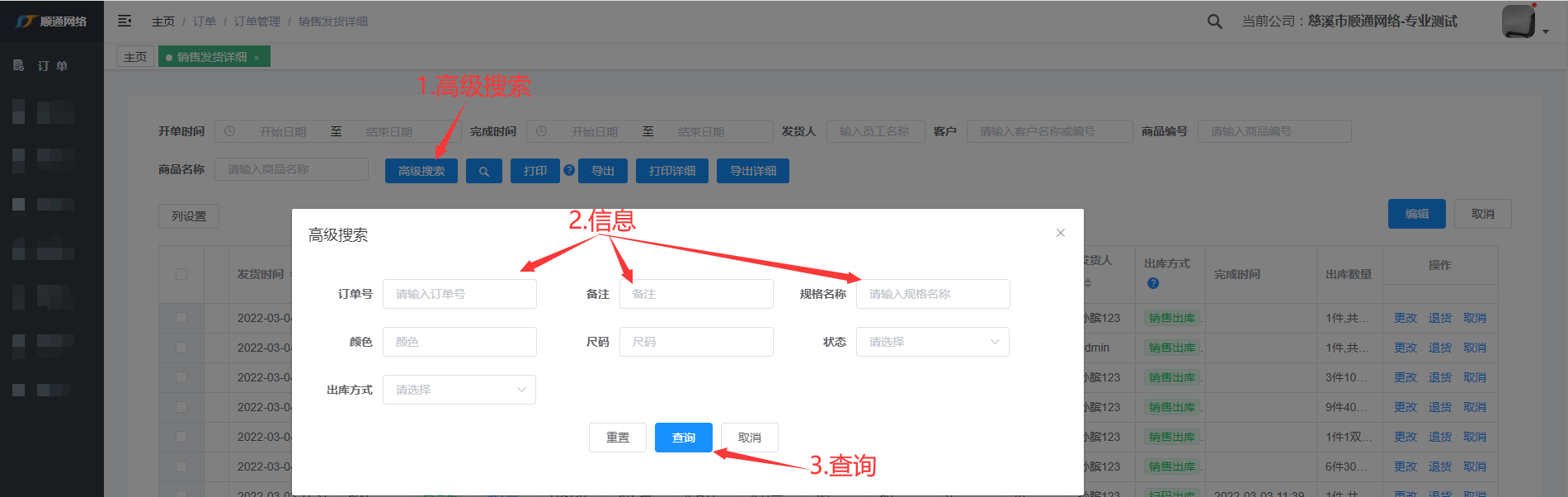Click the 重置 button in dialog
This screenshot has height=497, width=1568.
[x=617, y=438]
